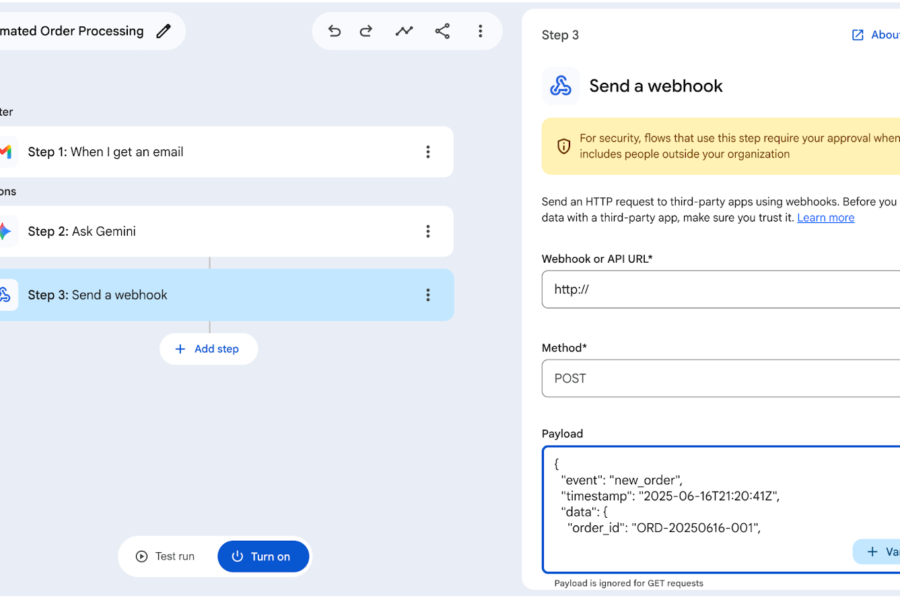Click the "Step 3" label in side panel
The image size is (900, 600).
560,35
